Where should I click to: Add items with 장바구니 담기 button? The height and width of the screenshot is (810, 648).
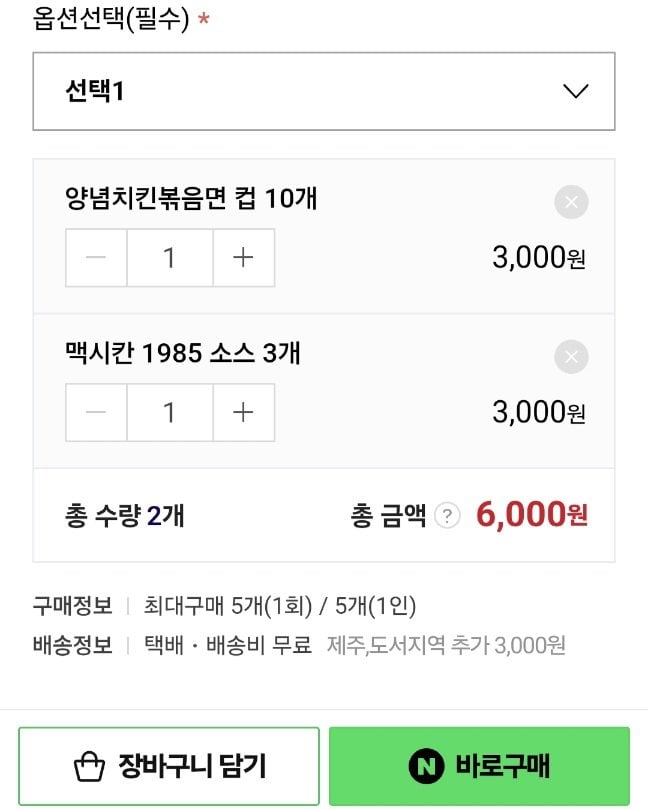click(x=169, y=767)
